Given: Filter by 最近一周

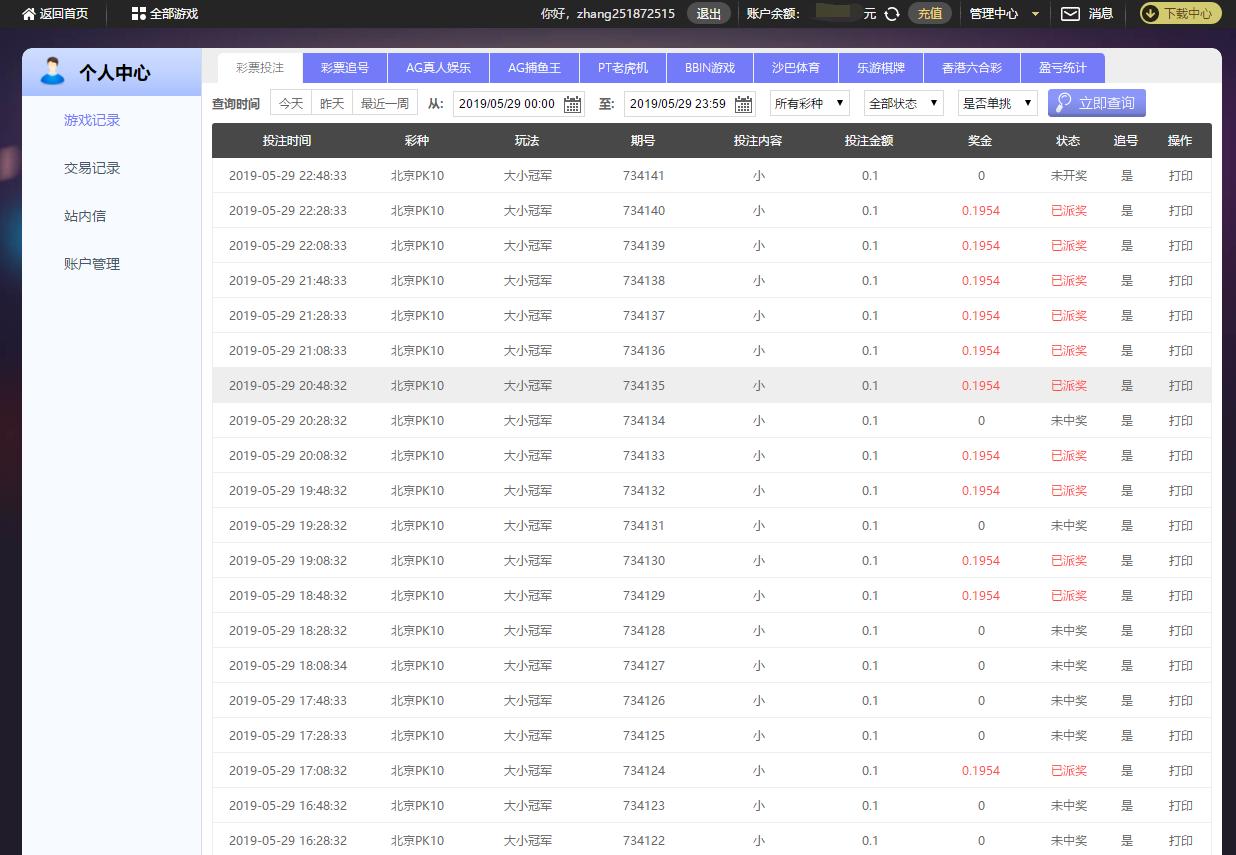Looking at the screenshot, I should click(385, 103).
